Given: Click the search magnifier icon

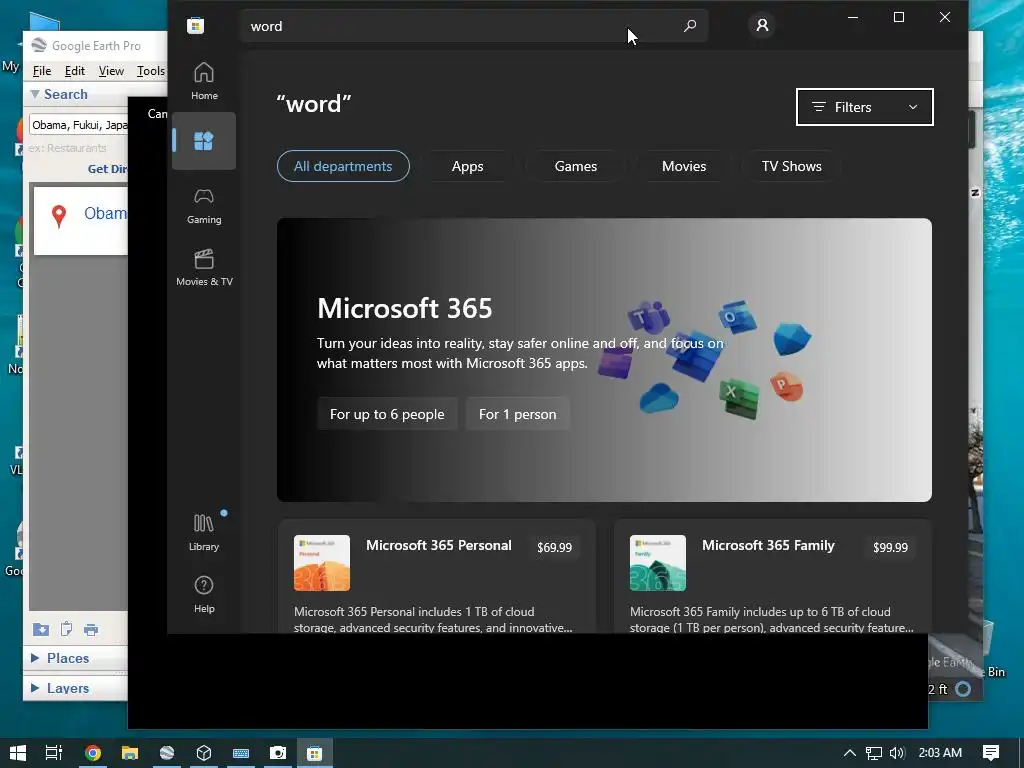Looking at the screenshot, I should click(x=690, y=26).
